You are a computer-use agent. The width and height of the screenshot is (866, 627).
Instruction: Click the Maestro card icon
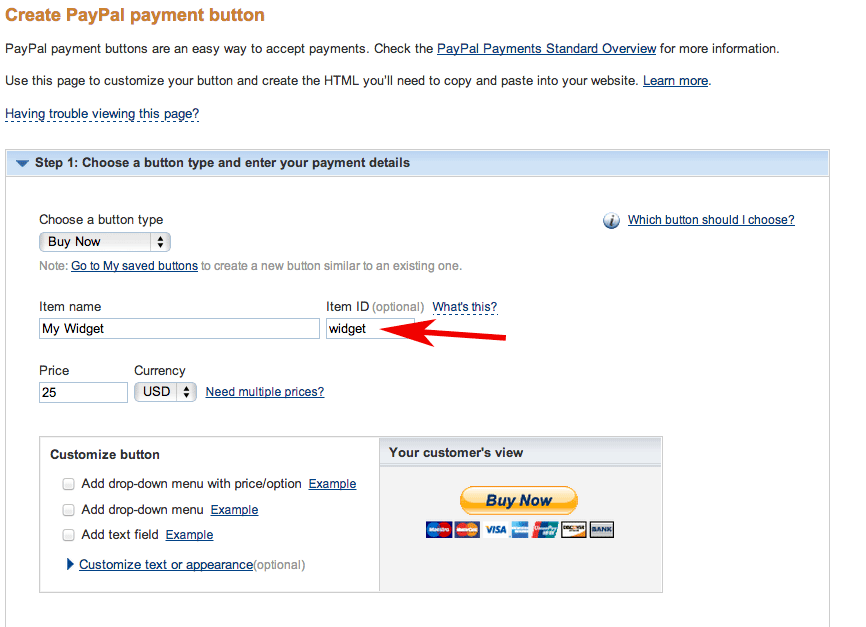439,530
